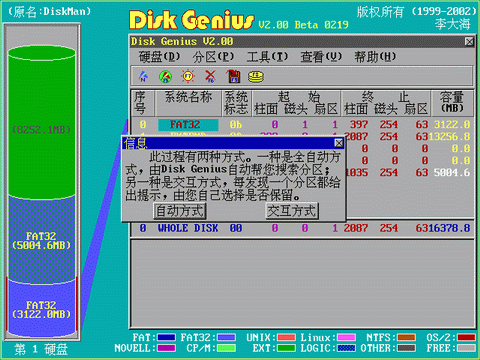Open the 工具(T) menu

pyautogui.click(x=267, y=57)
